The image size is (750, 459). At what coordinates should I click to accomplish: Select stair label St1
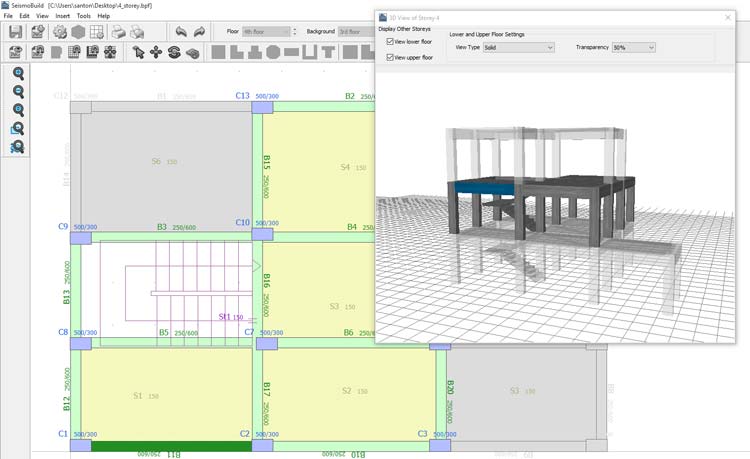coord(224,317)
